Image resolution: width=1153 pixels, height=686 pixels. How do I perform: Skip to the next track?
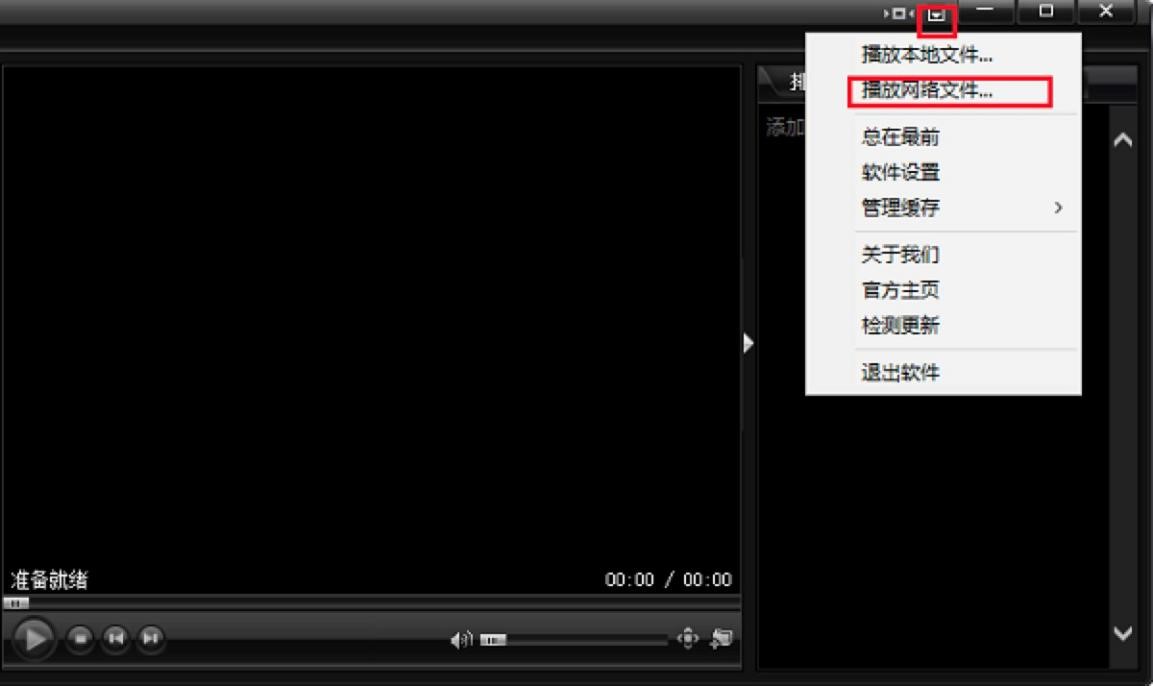pyautogui.click(x=151, y=638)
